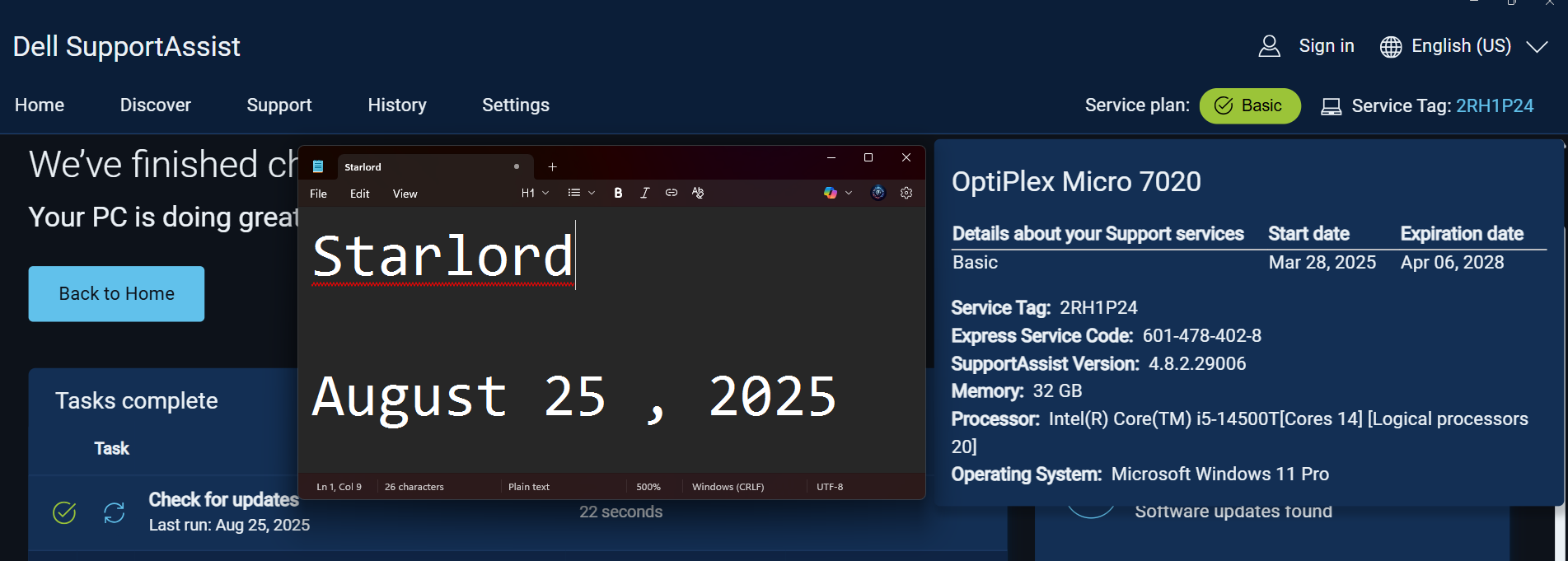Click the Operating System Windows 11 Pro line
The width and height of the screenshot is (1568, 561).
pos(1140,474)
